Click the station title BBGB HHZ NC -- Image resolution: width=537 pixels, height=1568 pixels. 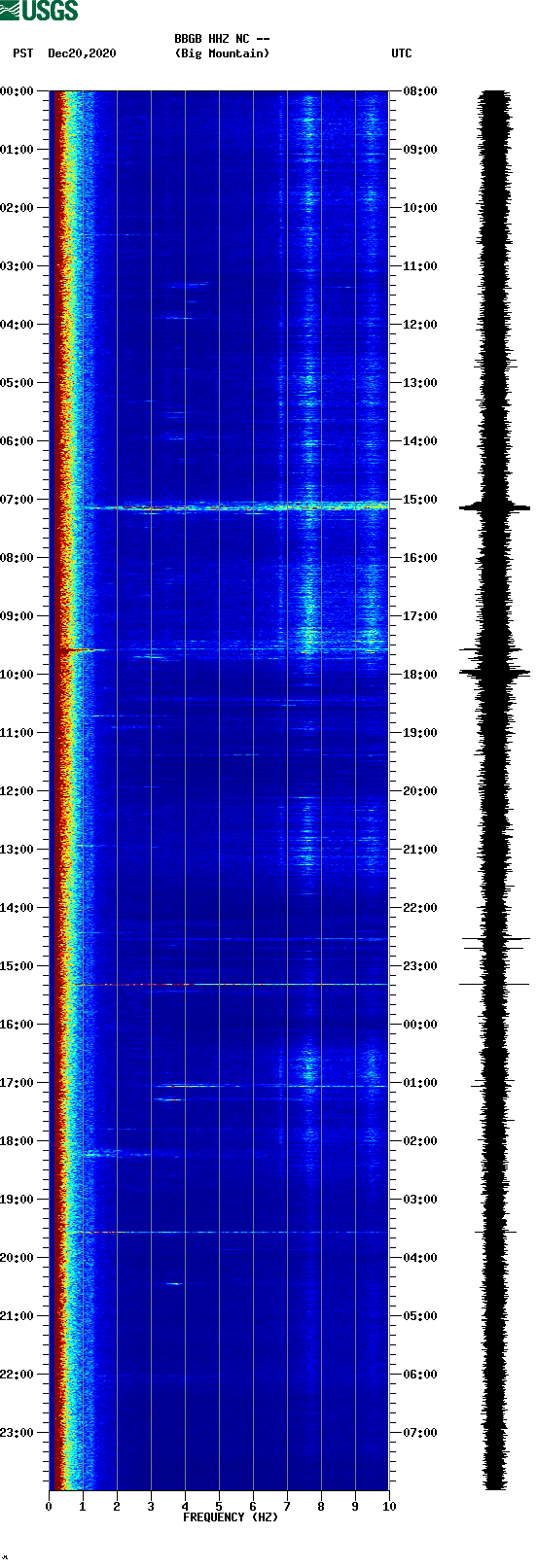tap(222, 39)
